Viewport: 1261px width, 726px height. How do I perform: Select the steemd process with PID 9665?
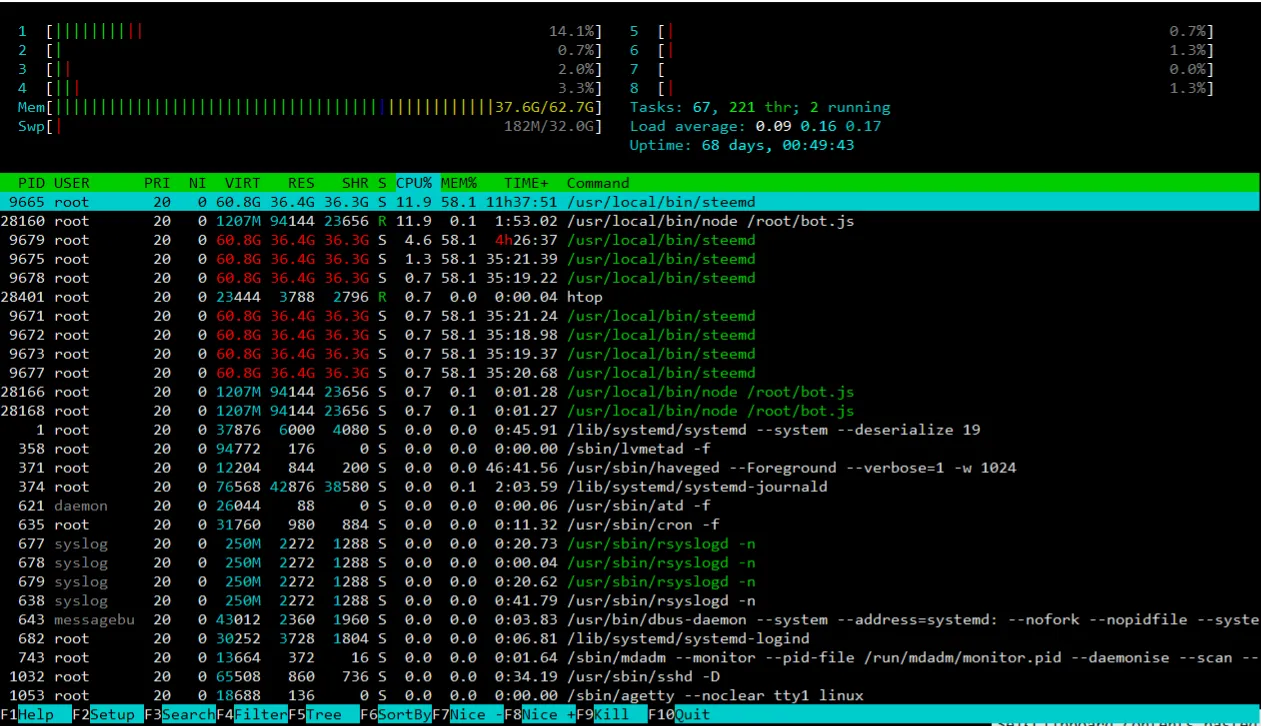pyautogui.click(x=630, y=202)
